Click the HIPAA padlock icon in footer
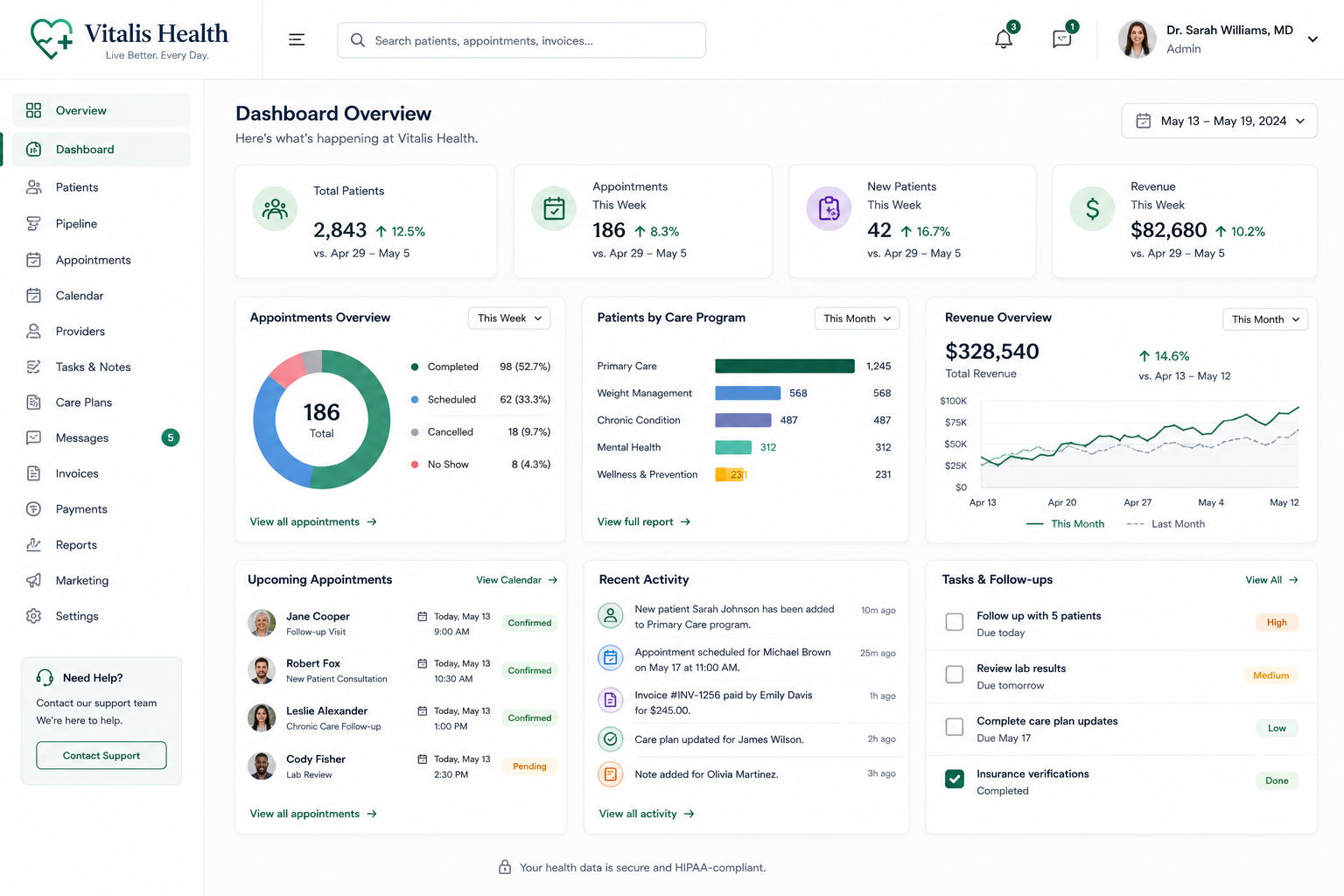 click(x=505, y=867)
